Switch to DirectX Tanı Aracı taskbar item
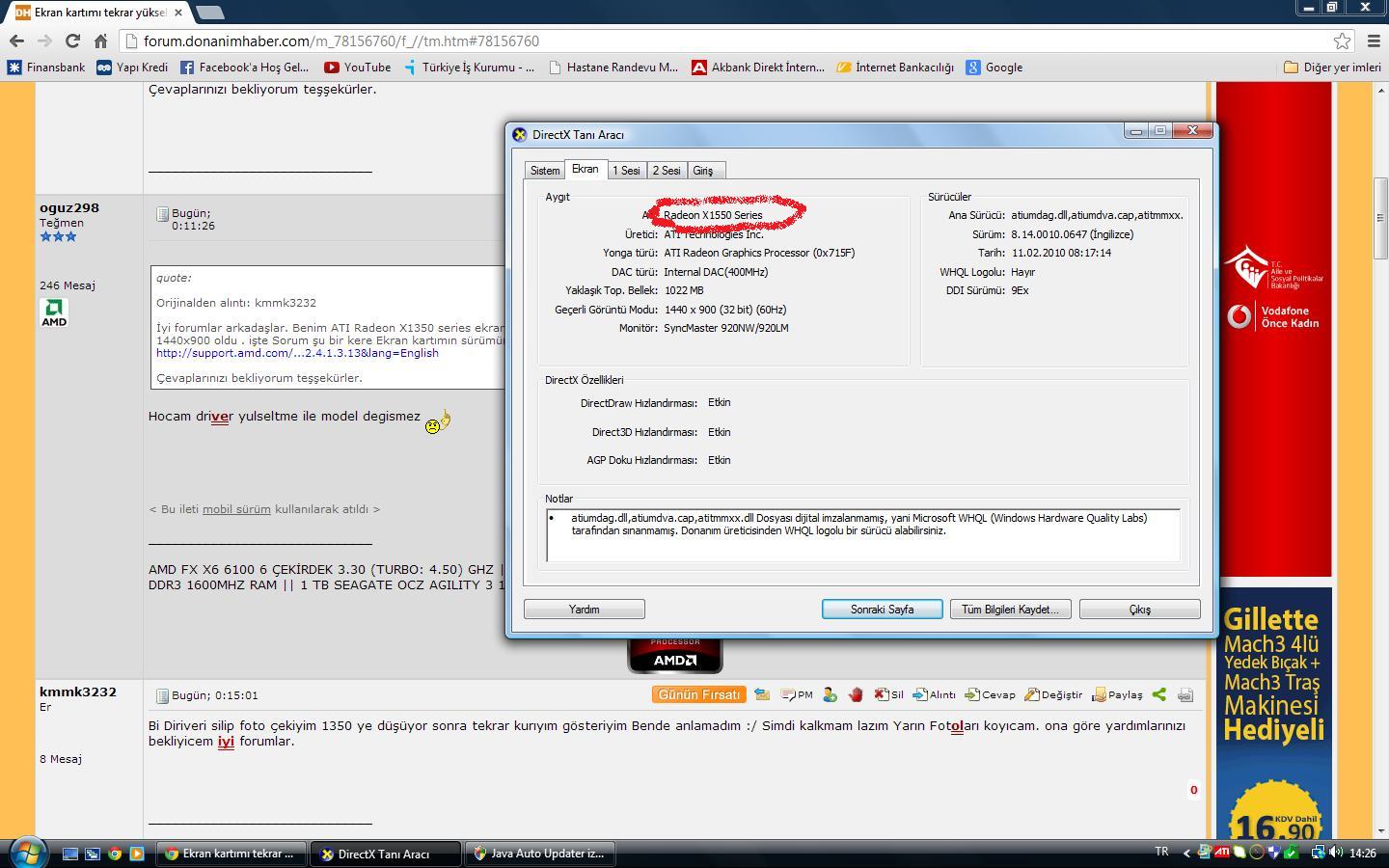The height and width of the screenshot is (868, 1389). pos(384,854)
